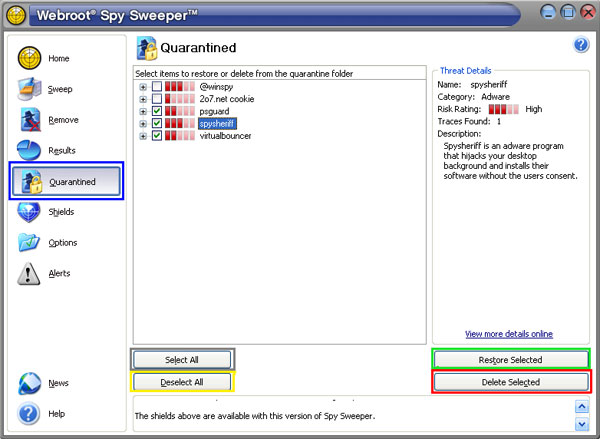Viewport: 600px width, 439px height.
Task: Click 'Traces Found: 1' text
Action: pyautogui.click(x=469, y=121)
